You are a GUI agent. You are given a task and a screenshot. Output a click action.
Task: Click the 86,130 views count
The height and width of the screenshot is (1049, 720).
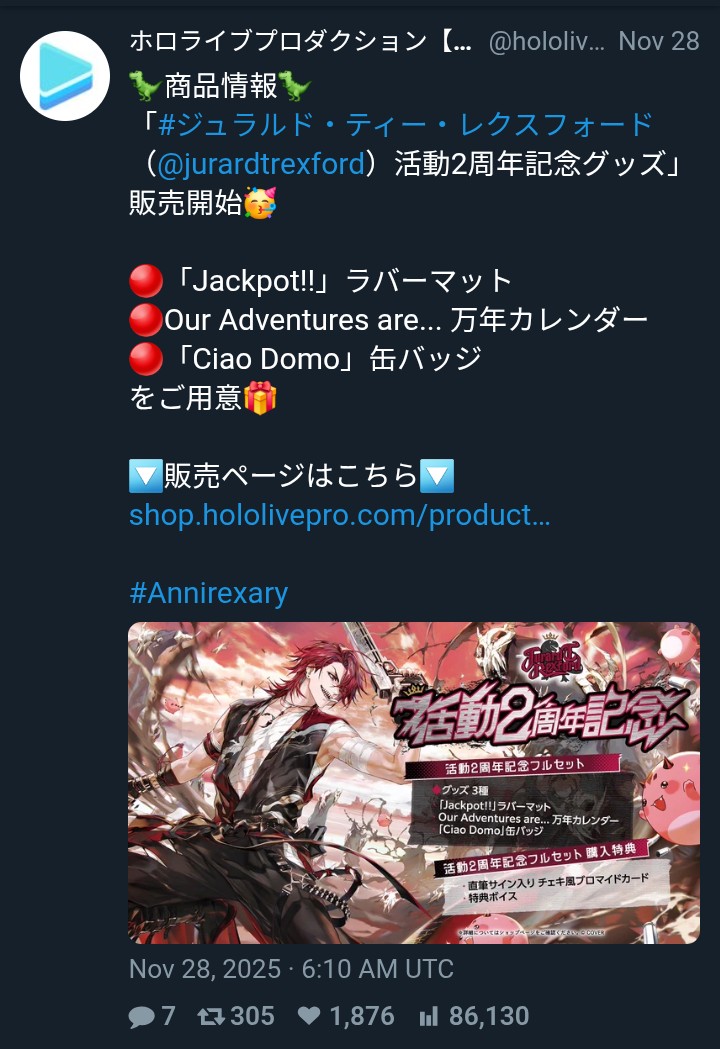[x=488, y=1016]
